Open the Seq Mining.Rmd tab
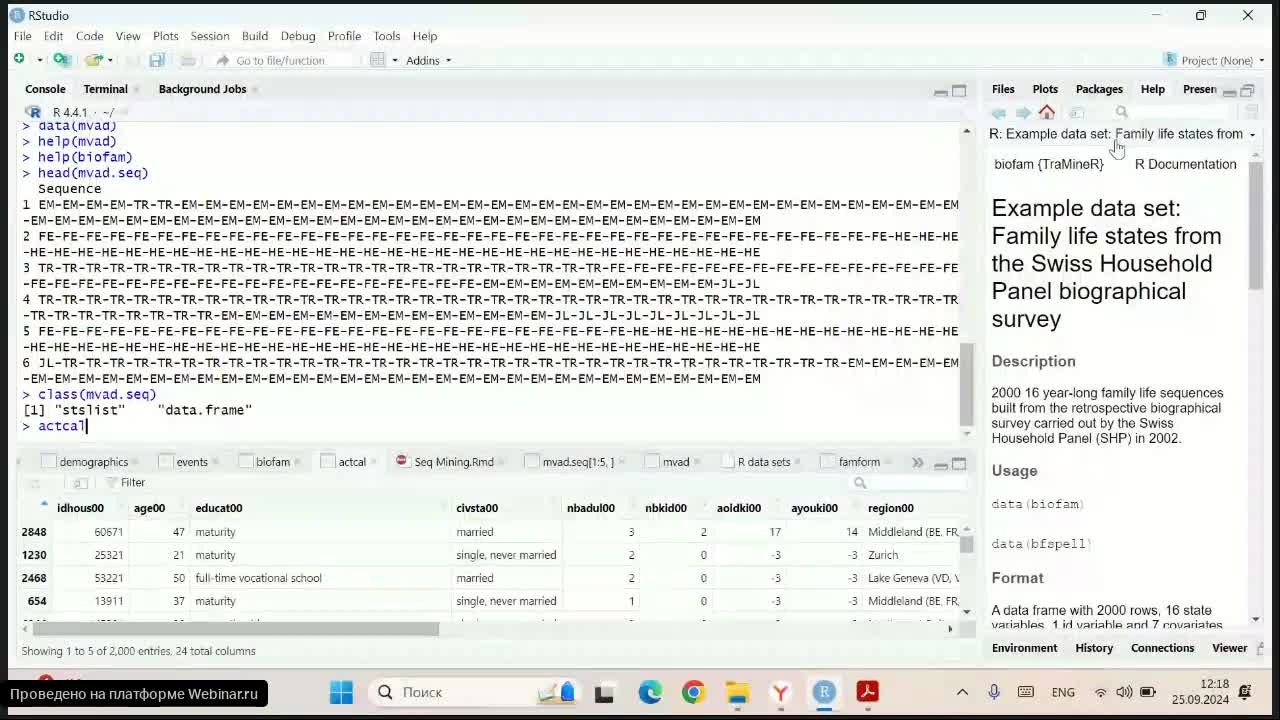1280x720 pixels. tap(453, 462)
